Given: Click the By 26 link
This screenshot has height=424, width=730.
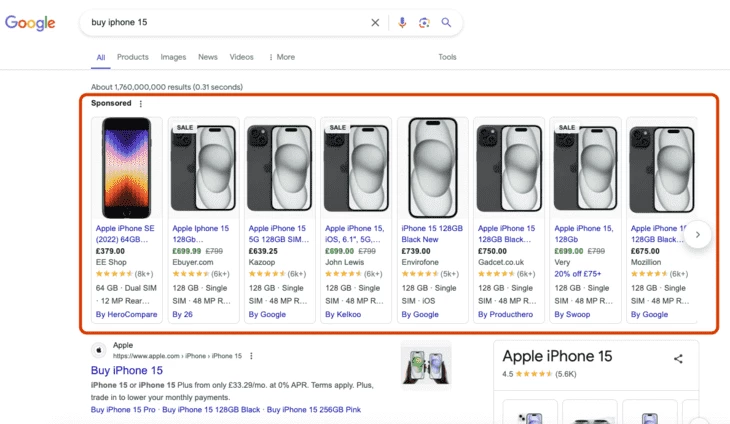Looking at the screenshot, I should (x=182, y=315).
